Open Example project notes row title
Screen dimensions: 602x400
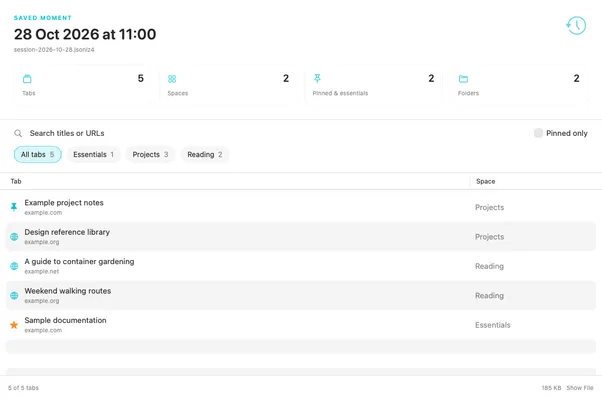pyautogui.click(x=64, y=203)
